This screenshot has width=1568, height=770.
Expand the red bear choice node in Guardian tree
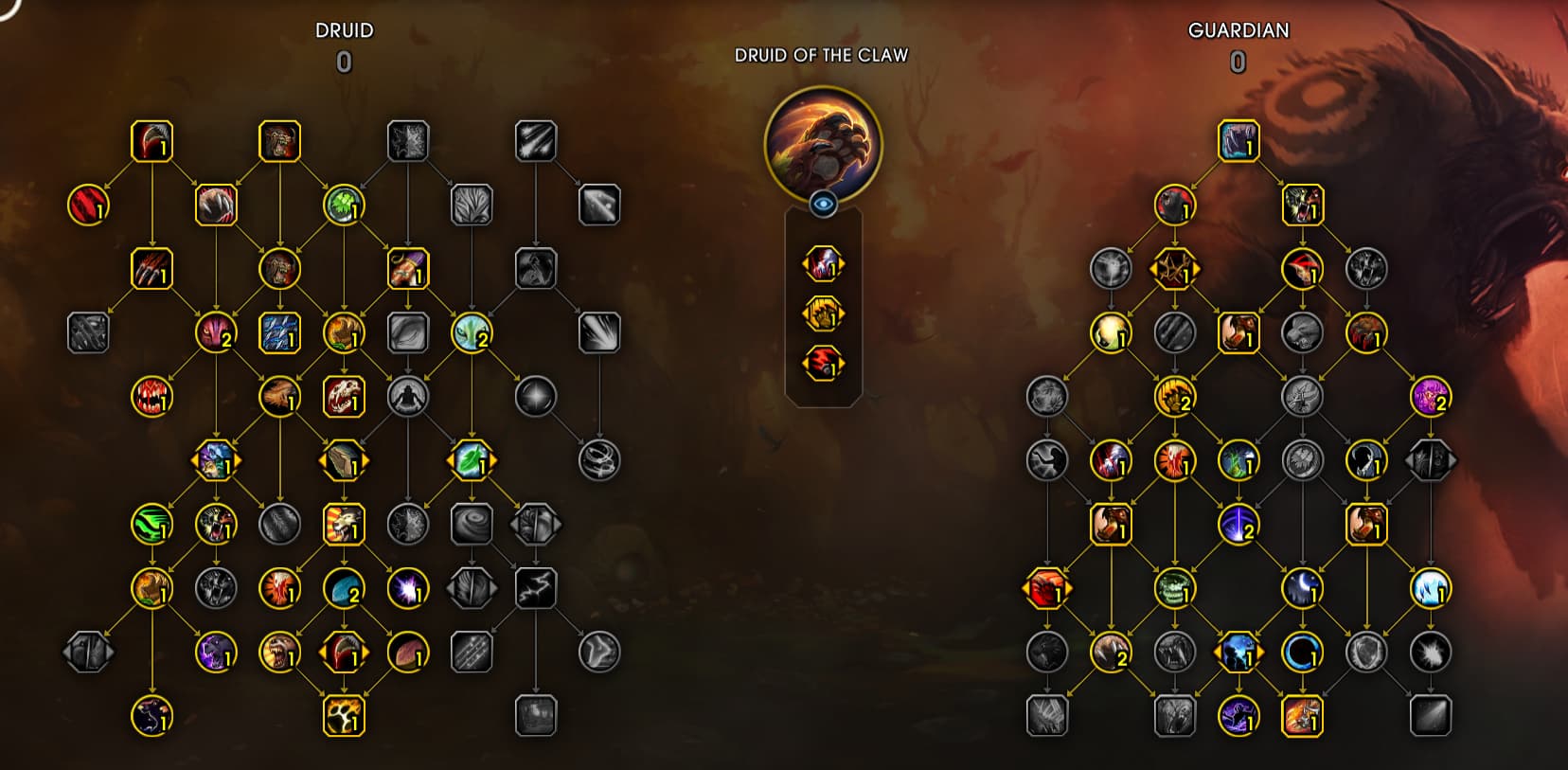[x=1046, y=588]
